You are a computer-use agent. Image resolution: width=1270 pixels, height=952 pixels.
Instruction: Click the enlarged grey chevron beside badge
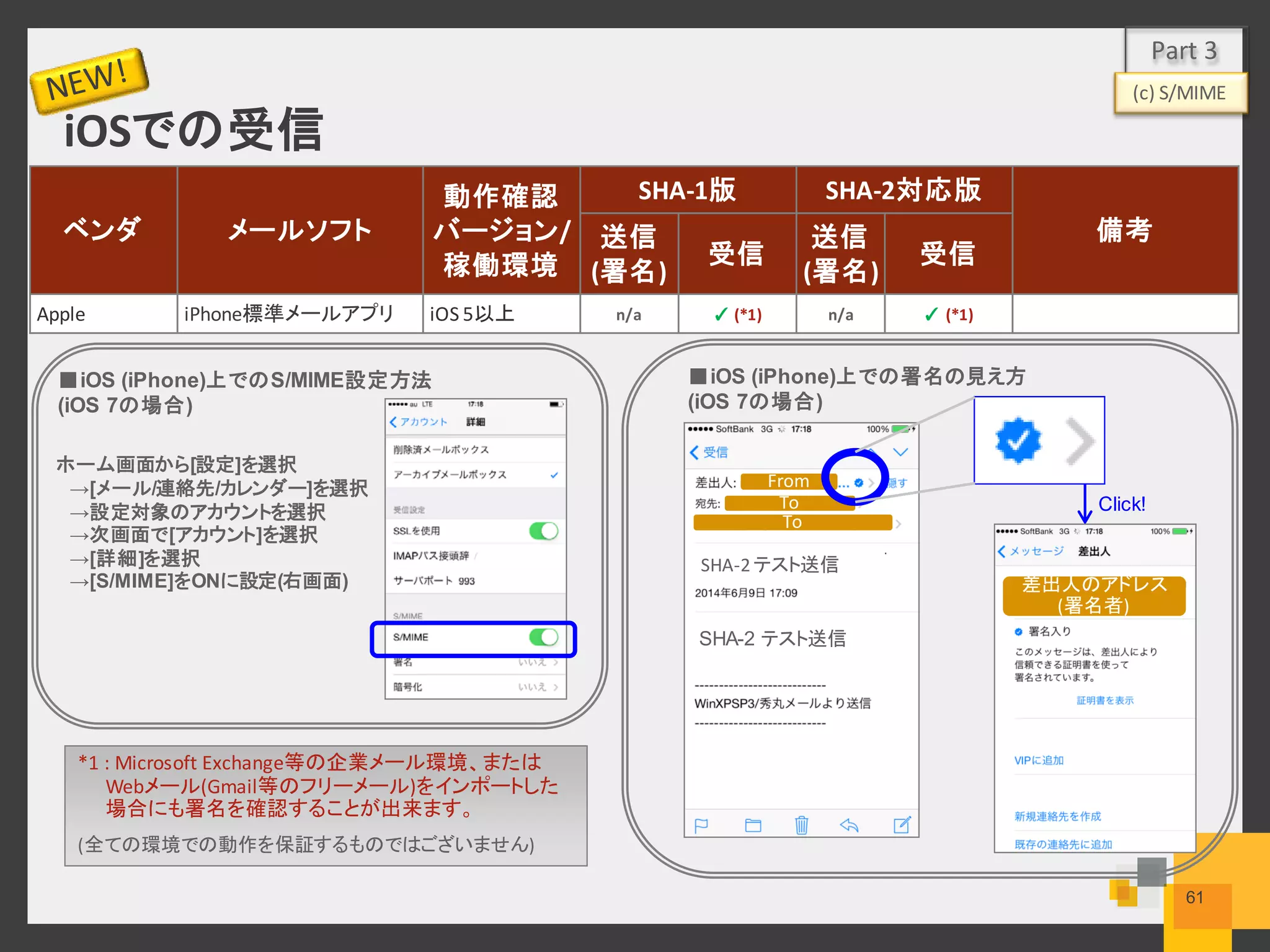[x=1080, y=441]
